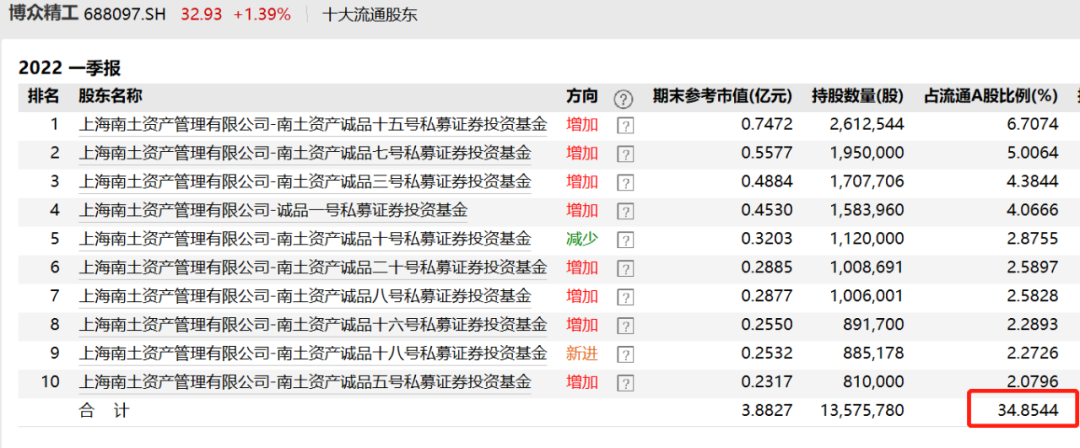Click ratio cell 5.0064

coord(1032,153)
